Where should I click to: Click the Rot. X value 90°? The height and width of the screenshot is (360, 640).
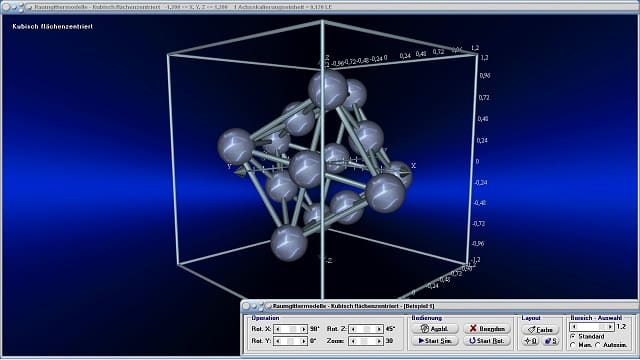(315, 329)
